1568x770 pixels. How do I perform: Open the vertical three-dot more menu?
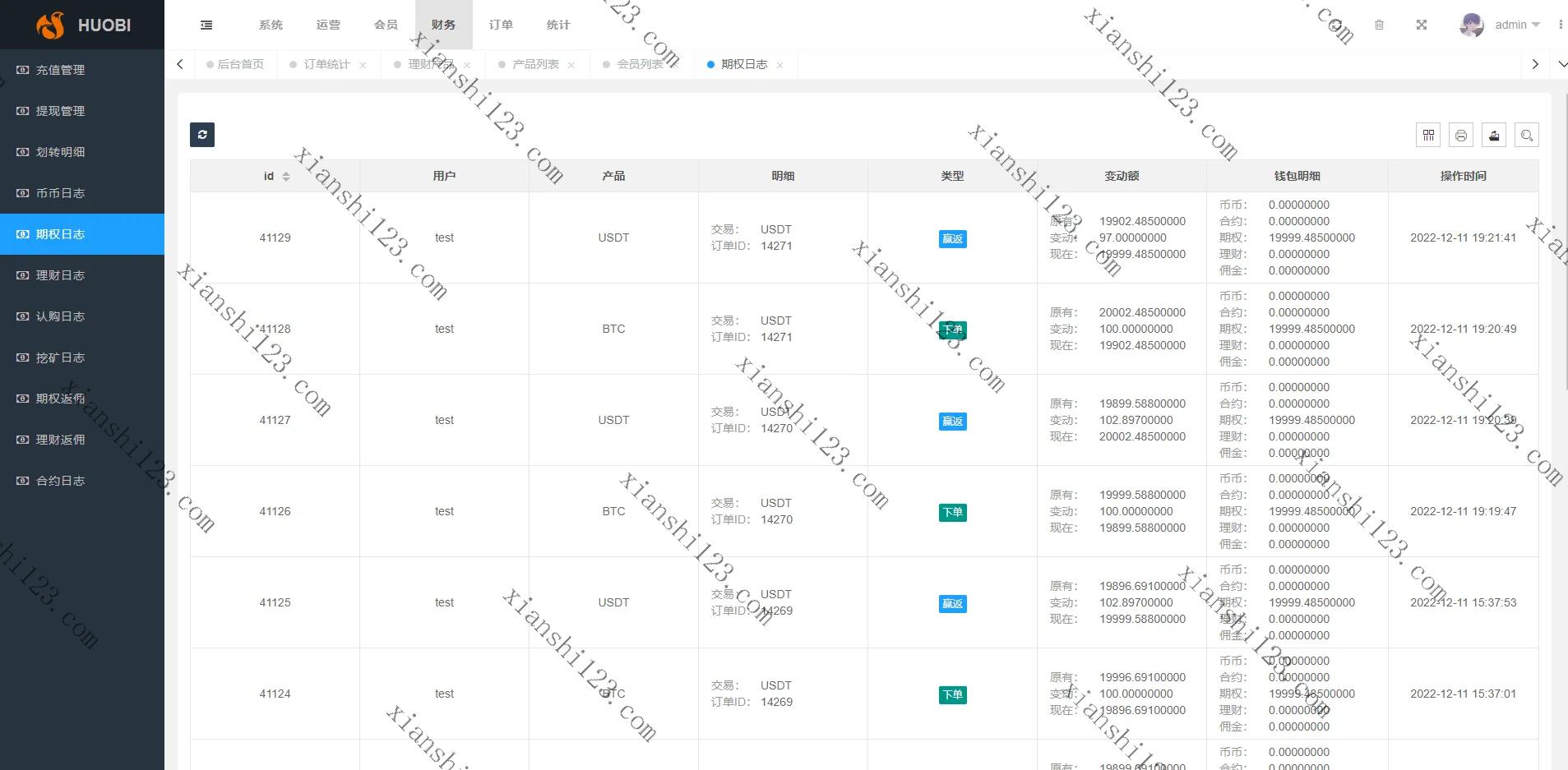coord(1560,25)
